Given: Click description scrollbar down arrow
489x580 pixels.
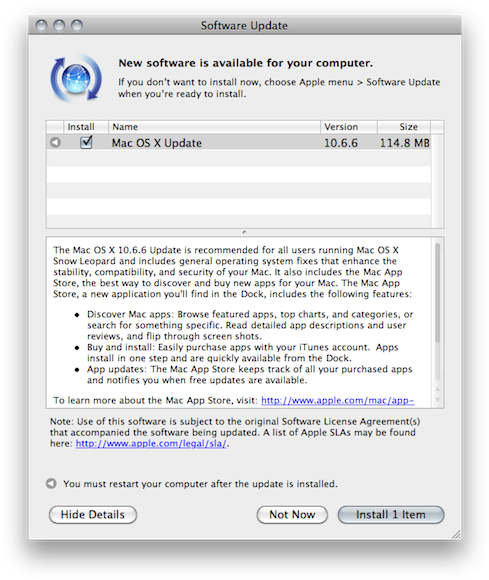Looking at the screenshot, I should 438,400.
